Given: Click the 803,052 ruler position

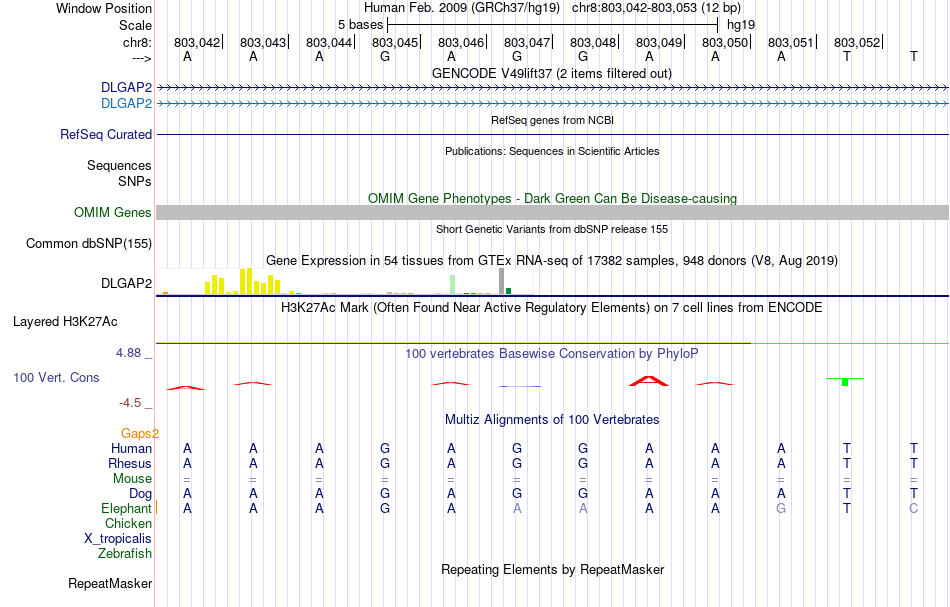Looking at the screenshot, I should click(857, 42).
